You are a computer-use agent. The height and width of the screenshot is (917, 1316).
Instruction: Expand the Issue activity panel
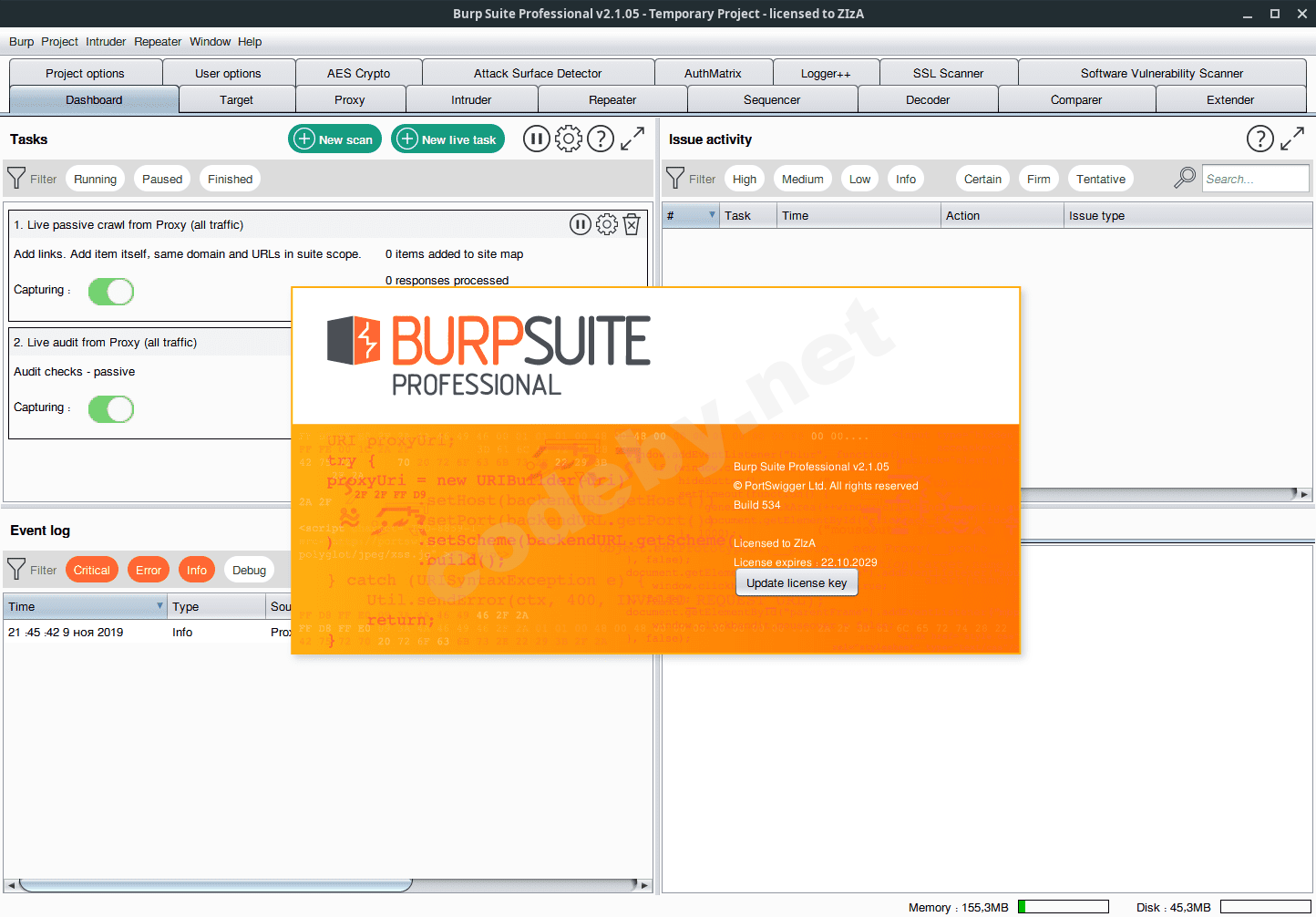click(x=1292, y=139)
